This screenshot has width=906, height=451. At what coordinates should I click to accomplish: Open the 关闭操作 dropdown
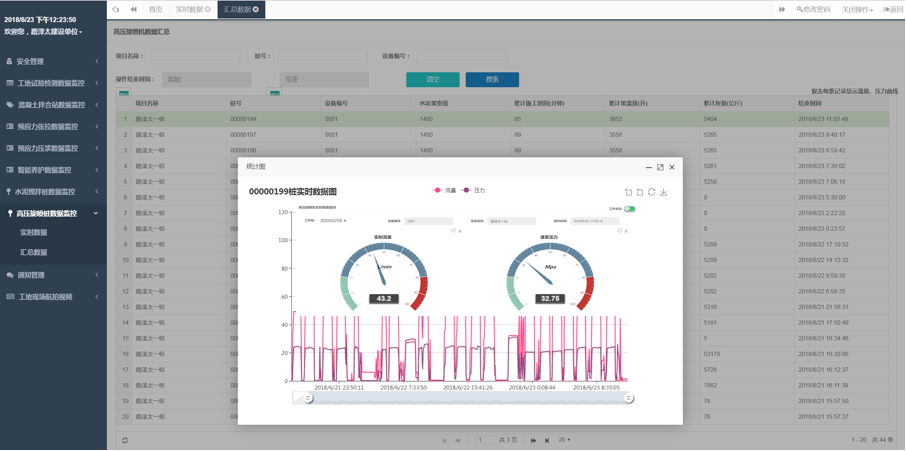[857, 9]
